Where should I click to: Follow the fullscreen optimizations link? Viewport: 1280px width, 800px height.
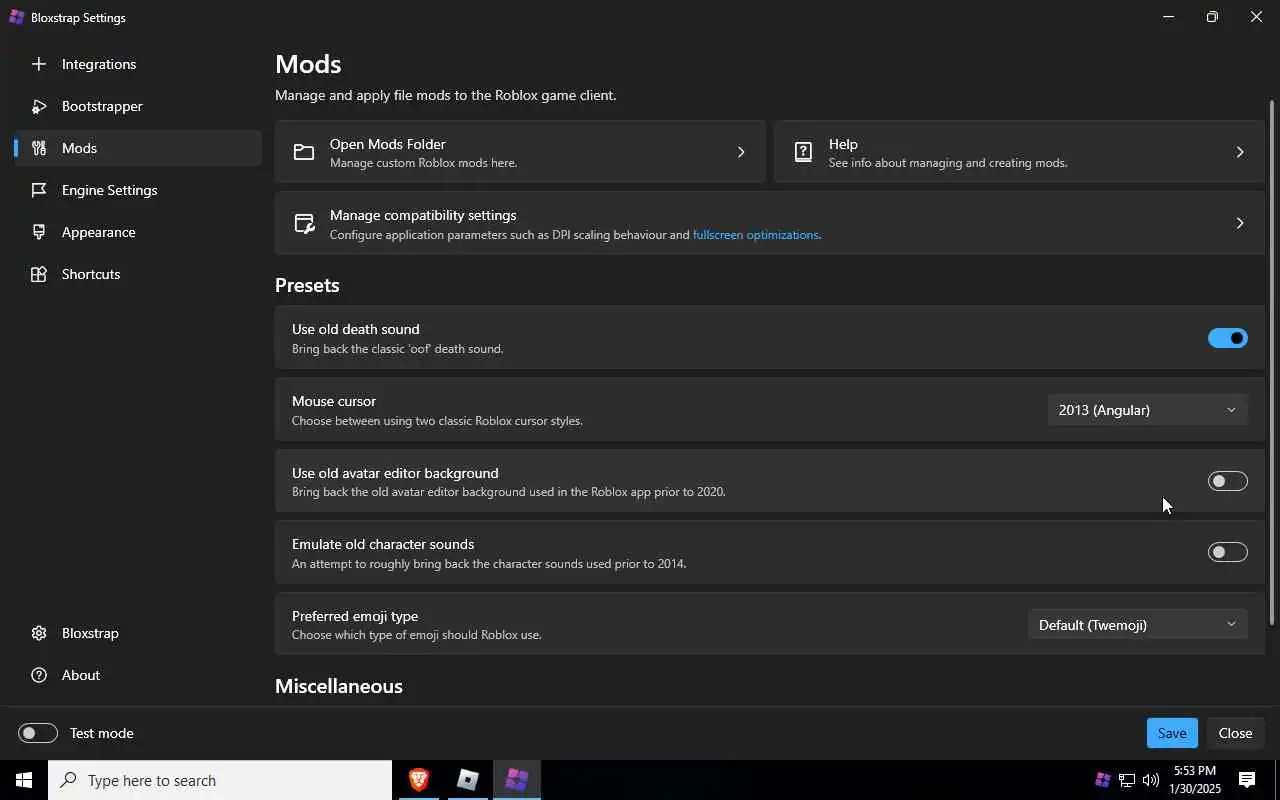click(756, 235)
